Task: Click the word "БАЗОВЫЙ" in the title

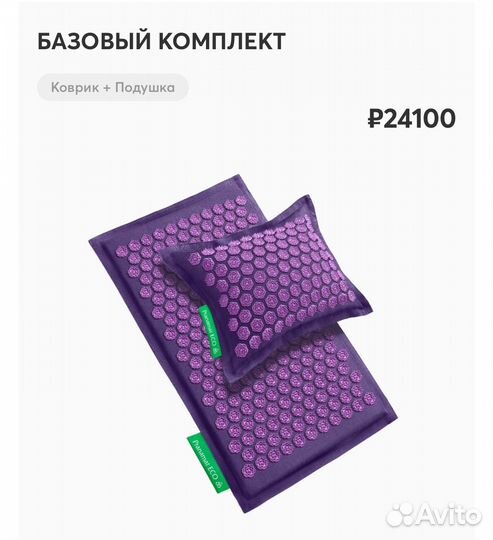Action: (94, 41)
